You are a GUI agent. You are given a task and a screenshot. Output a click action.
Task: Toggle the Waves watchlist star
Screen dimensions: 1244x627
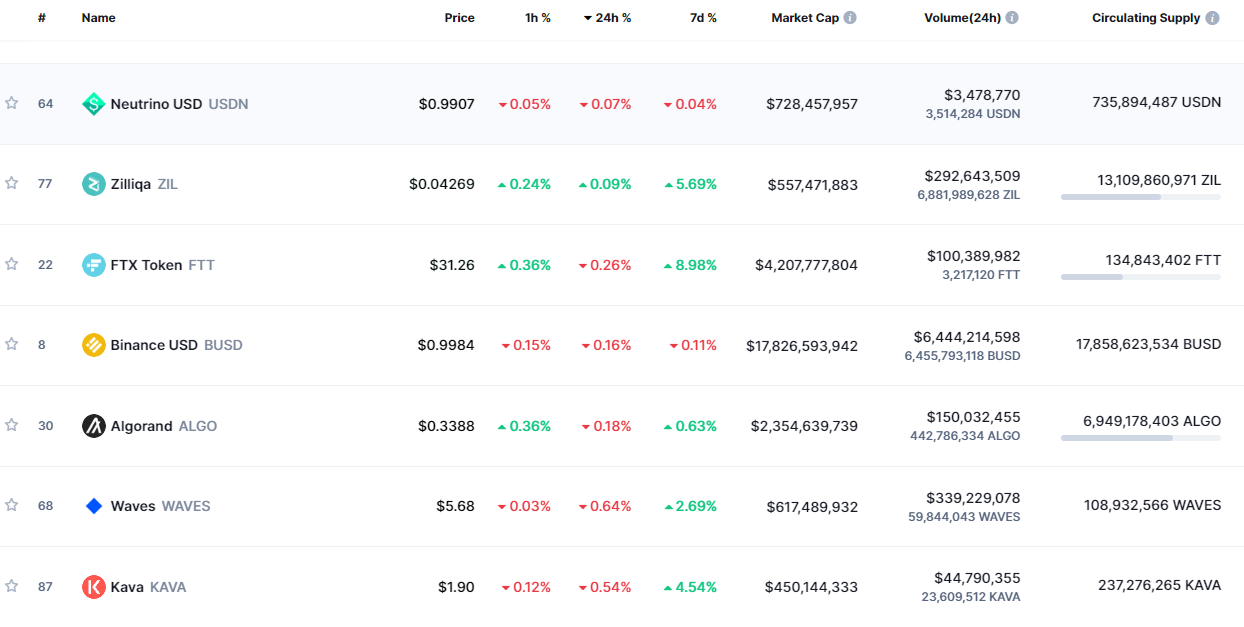click(12, 505)
